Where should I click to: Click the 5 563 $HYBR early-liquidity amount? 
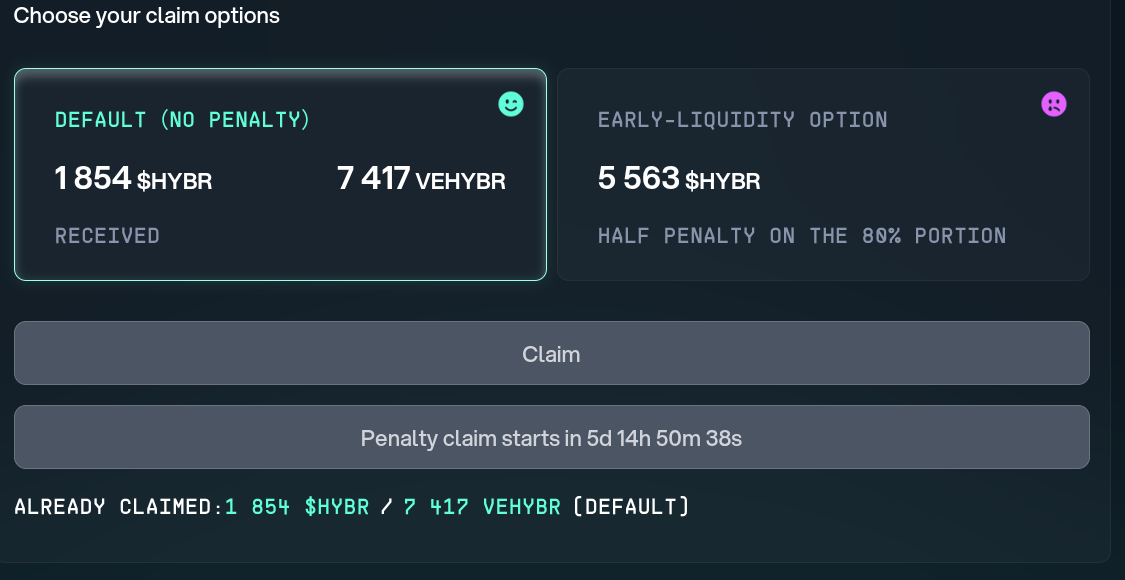click(679, 180)
